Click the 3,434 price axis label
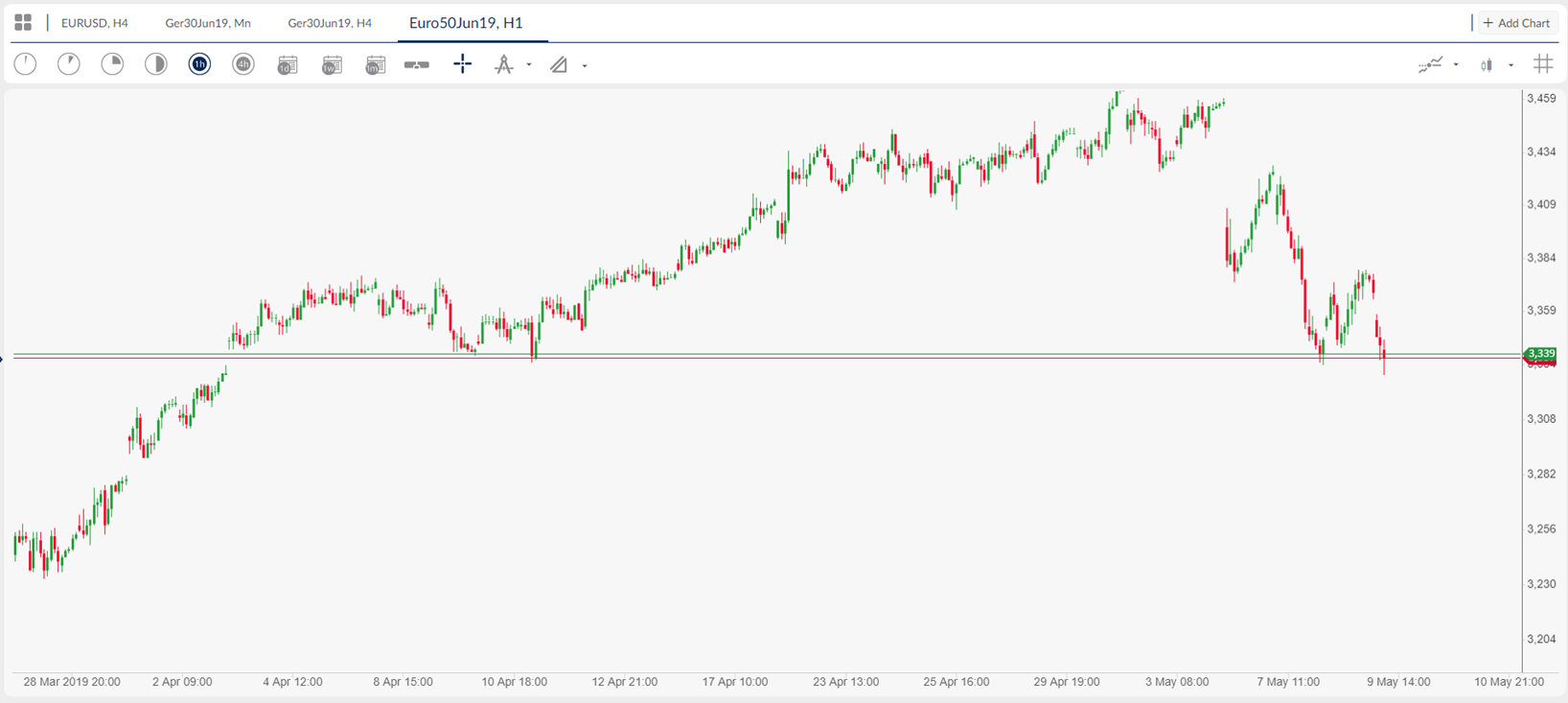Viewport: 1568px width, 703px height. (x=1541, y=152)
